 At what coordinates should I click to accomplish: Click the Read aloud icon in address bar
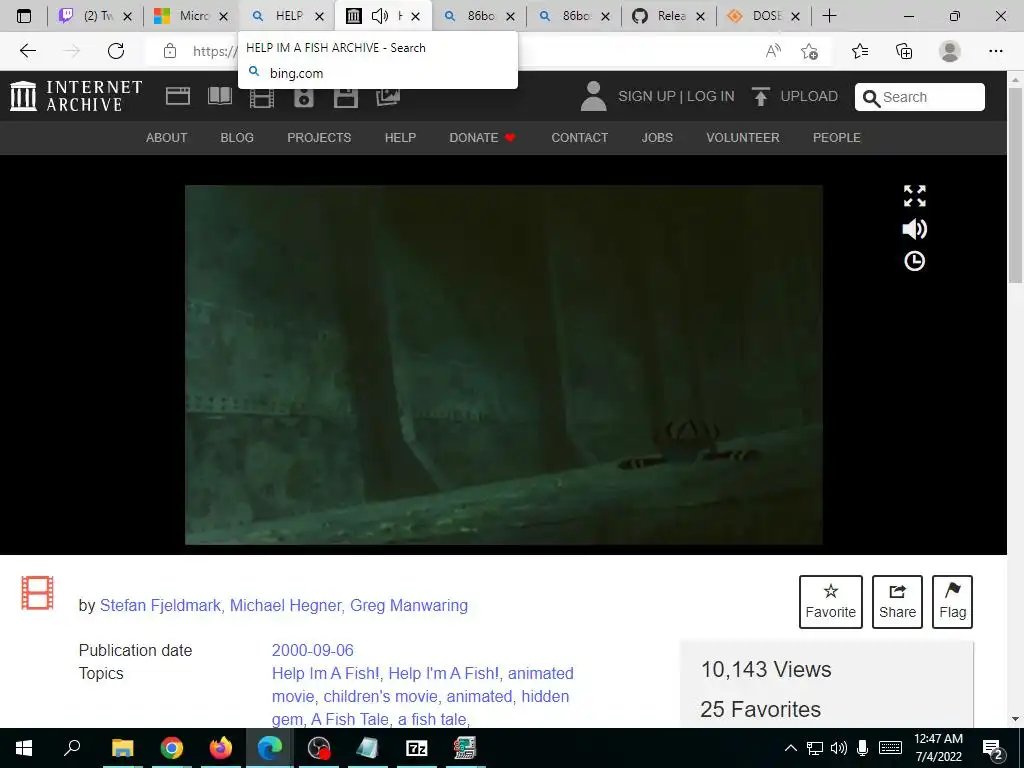[x=773, y=51]
